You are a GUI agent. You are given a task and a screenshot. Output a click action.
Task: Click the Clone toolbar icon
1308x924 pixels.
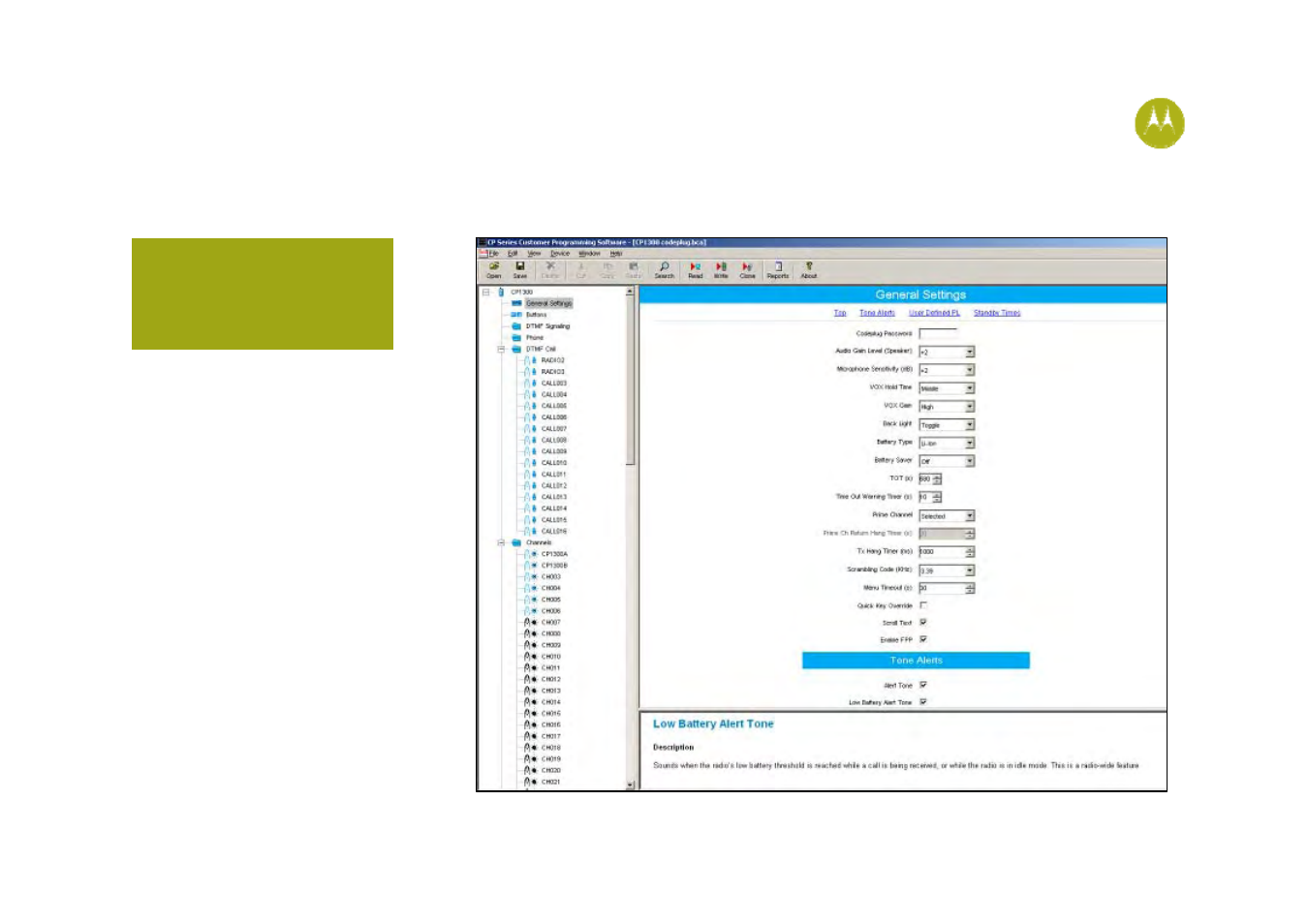click(747, 269)
